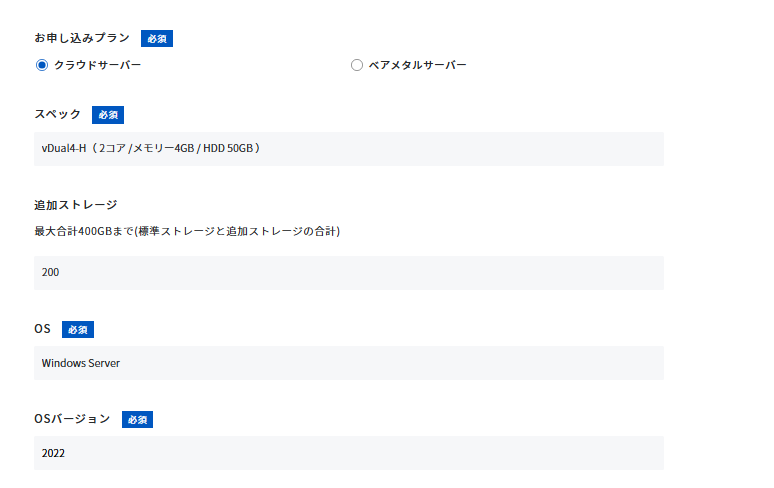Open the OS dropdown showing Windows Server

click(x=349, y=363)
